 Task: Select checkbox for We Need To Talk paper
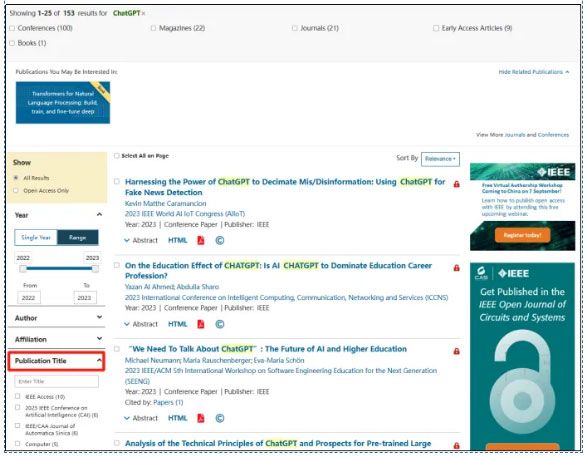(x=117, y=349)
